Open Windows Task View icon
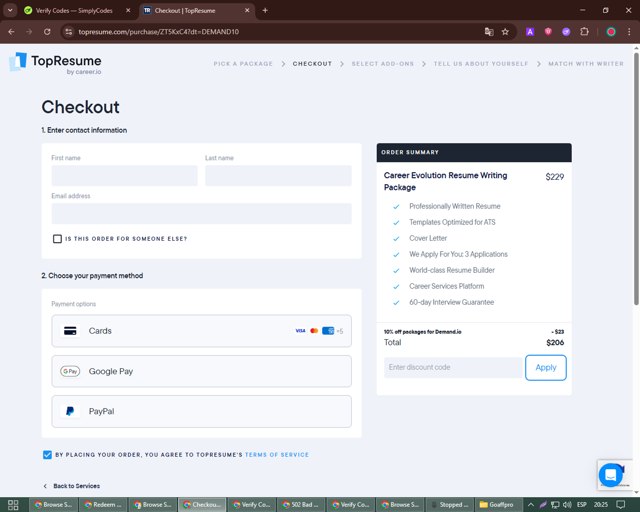 13,505
